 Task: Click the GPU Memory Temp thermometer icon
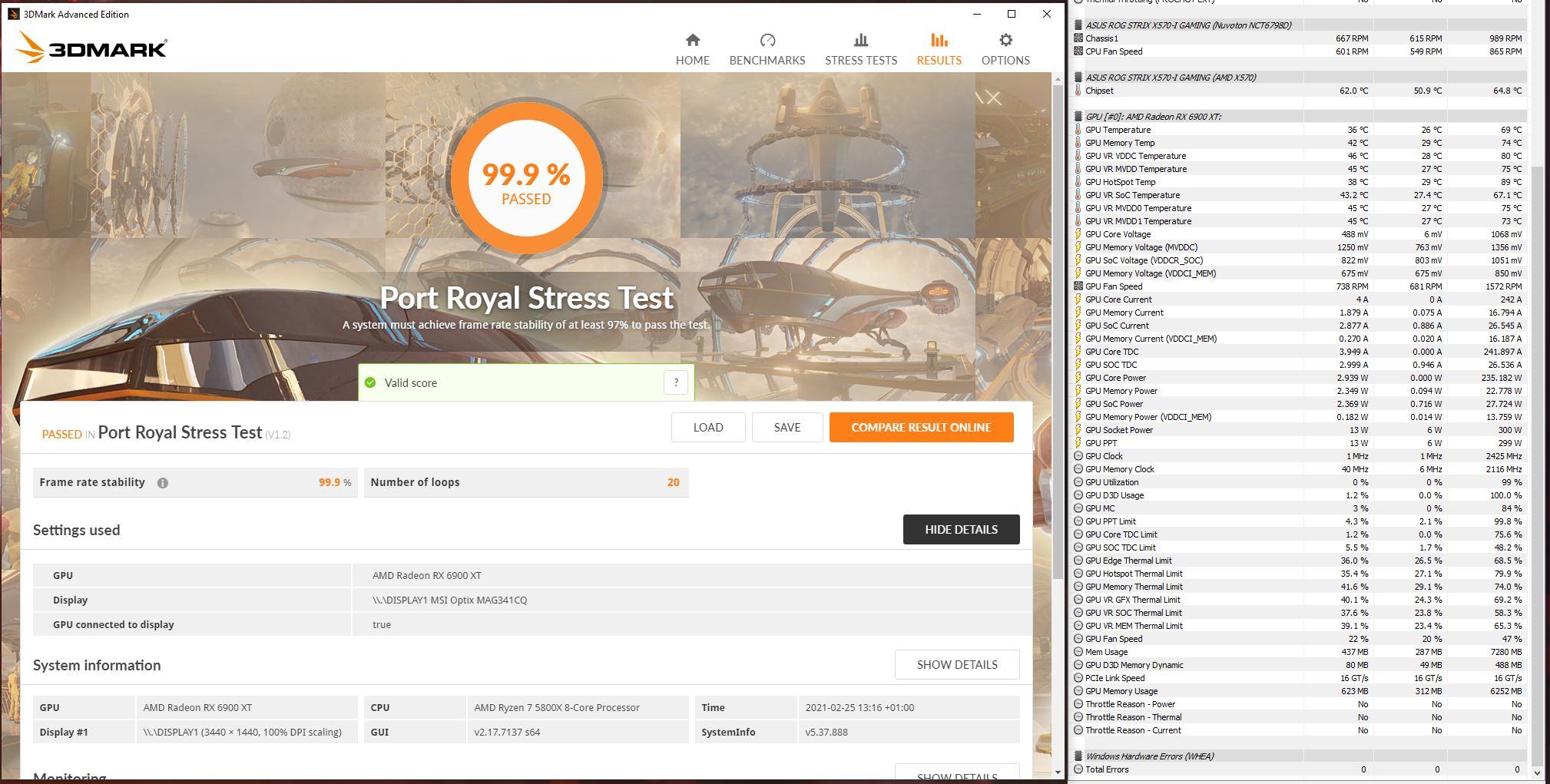pyautogui.click(x=1078, y=143)
